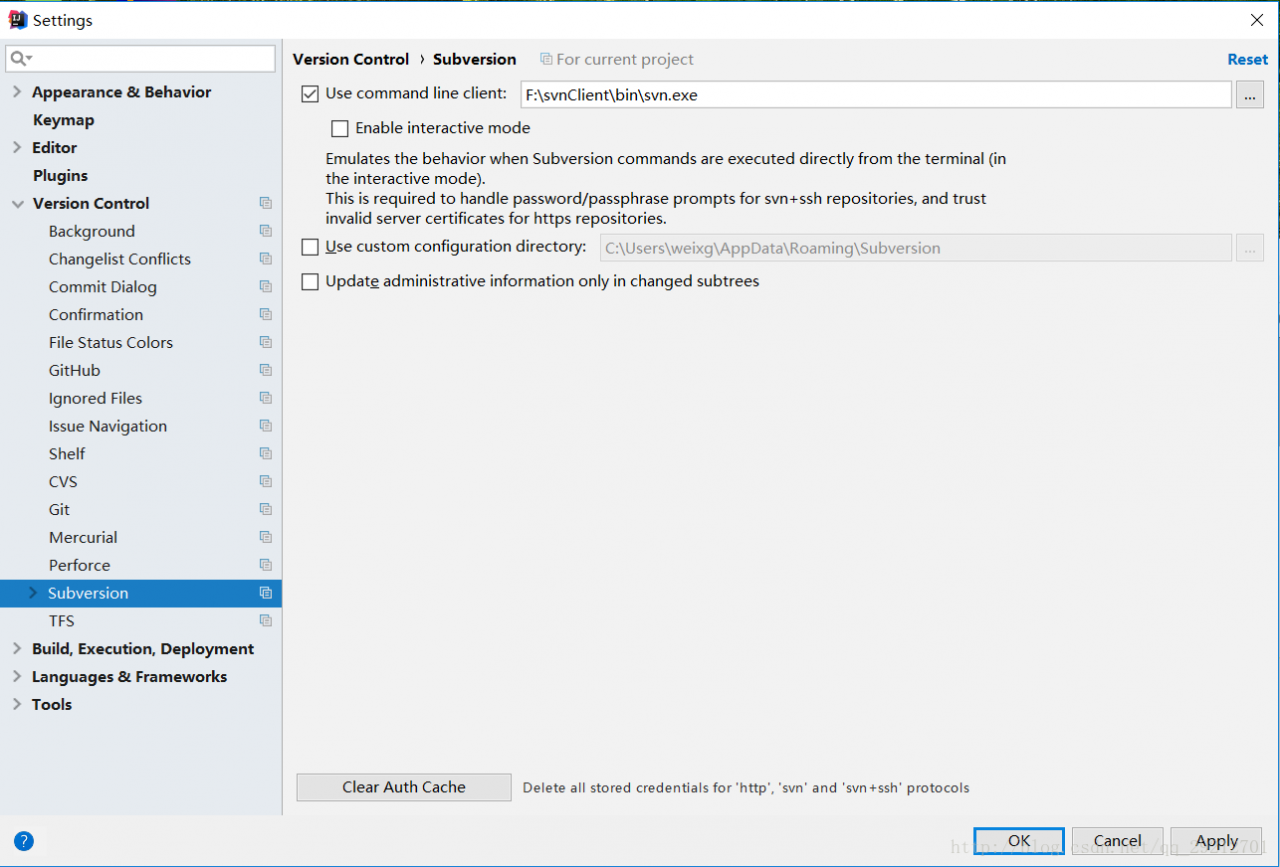Click the project-level icon beside Version Control
The width and height of the screenshot is (1280, 867).
tap(265, 203)
